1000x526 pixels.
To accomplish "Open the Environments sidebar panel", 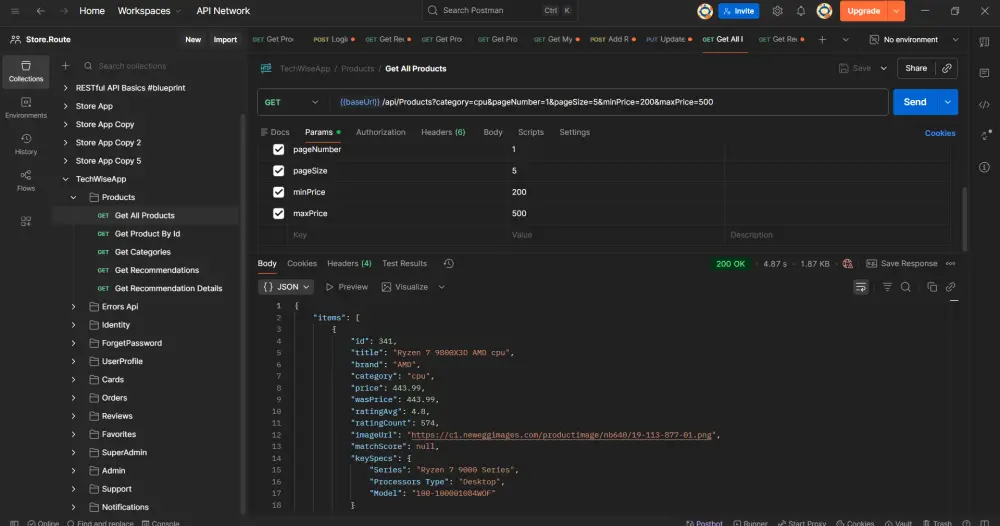I will point(26,108).
